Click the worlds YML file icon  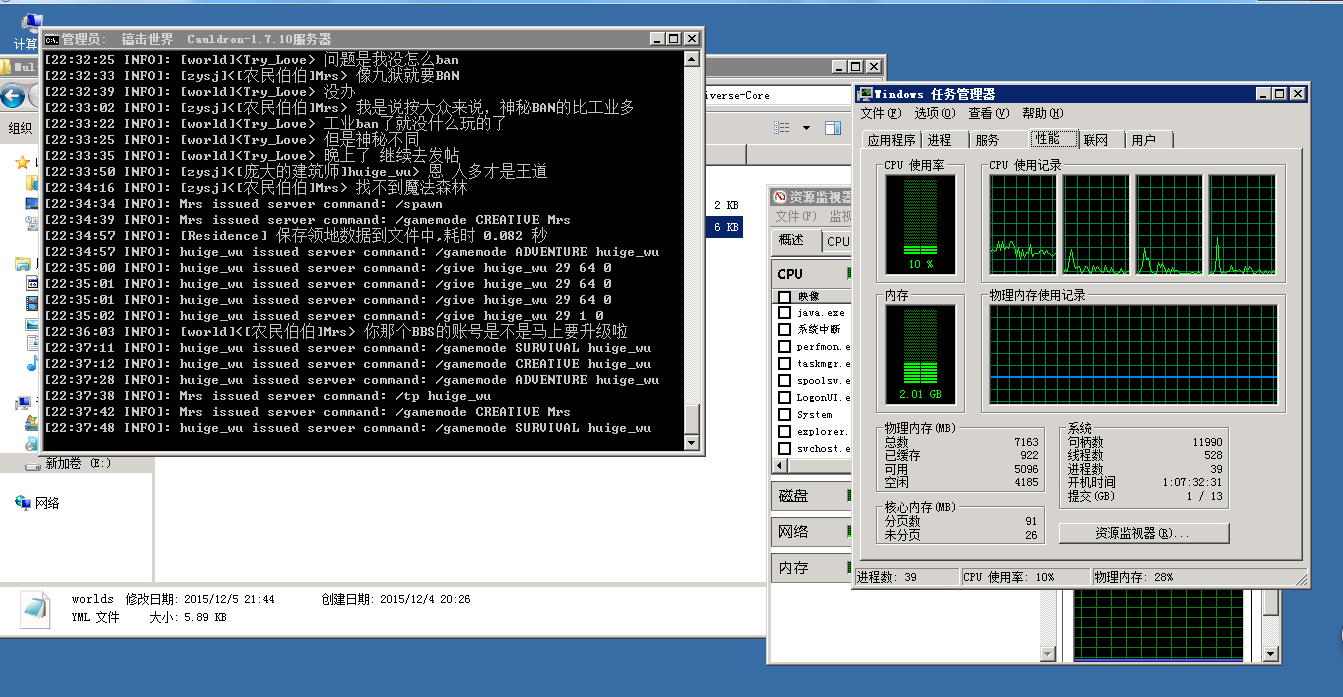click(x=36, y=609)
